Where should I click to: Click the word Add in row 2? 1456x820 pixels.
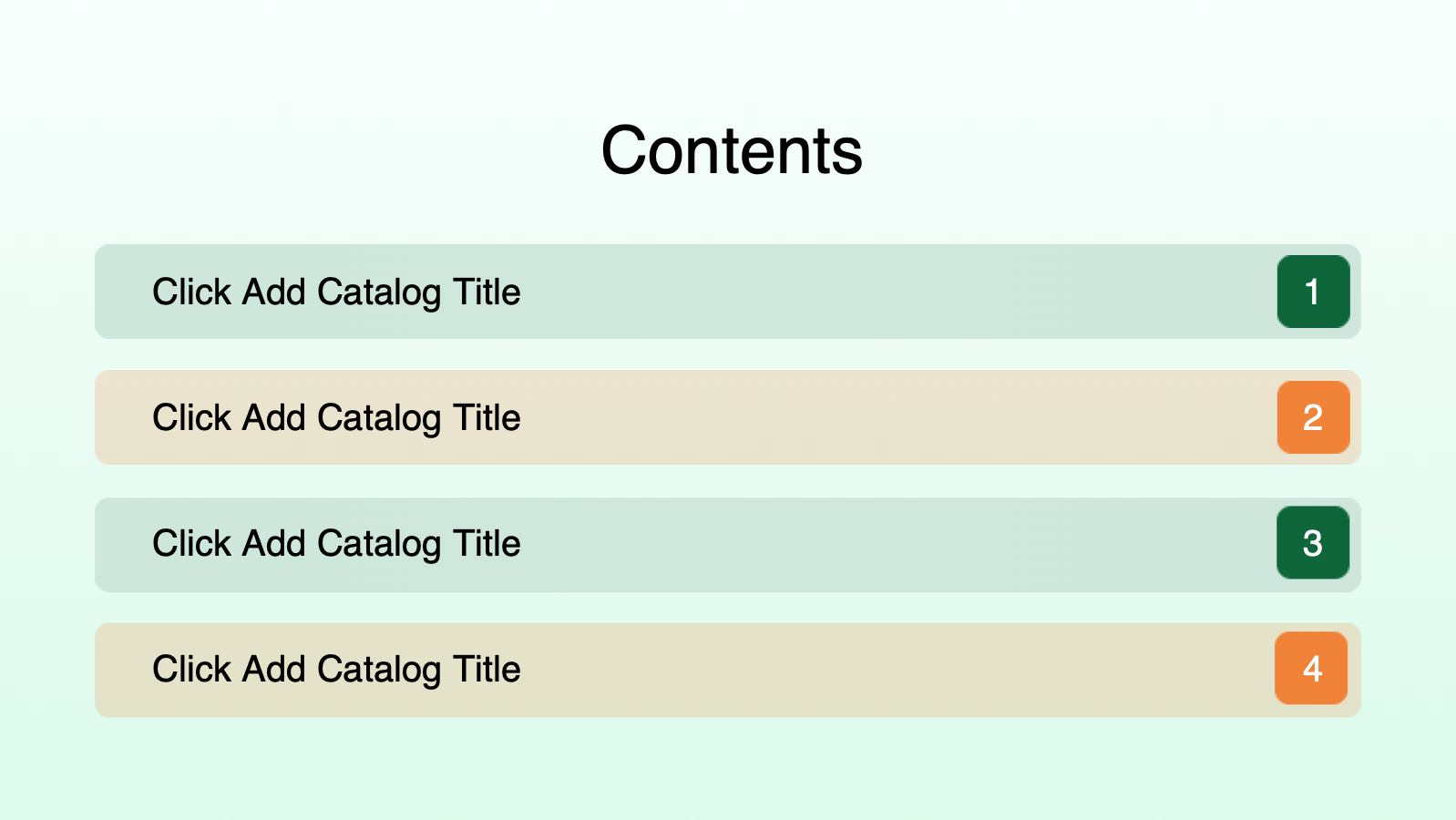[x=274, y=417]
